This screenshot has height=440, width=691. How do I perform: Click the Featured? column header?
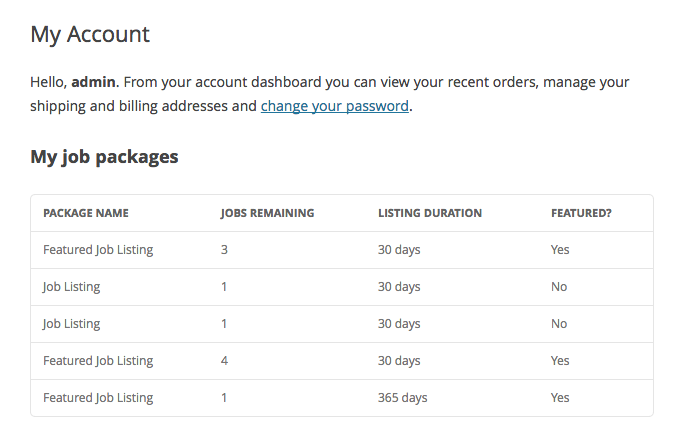(581, 213)
